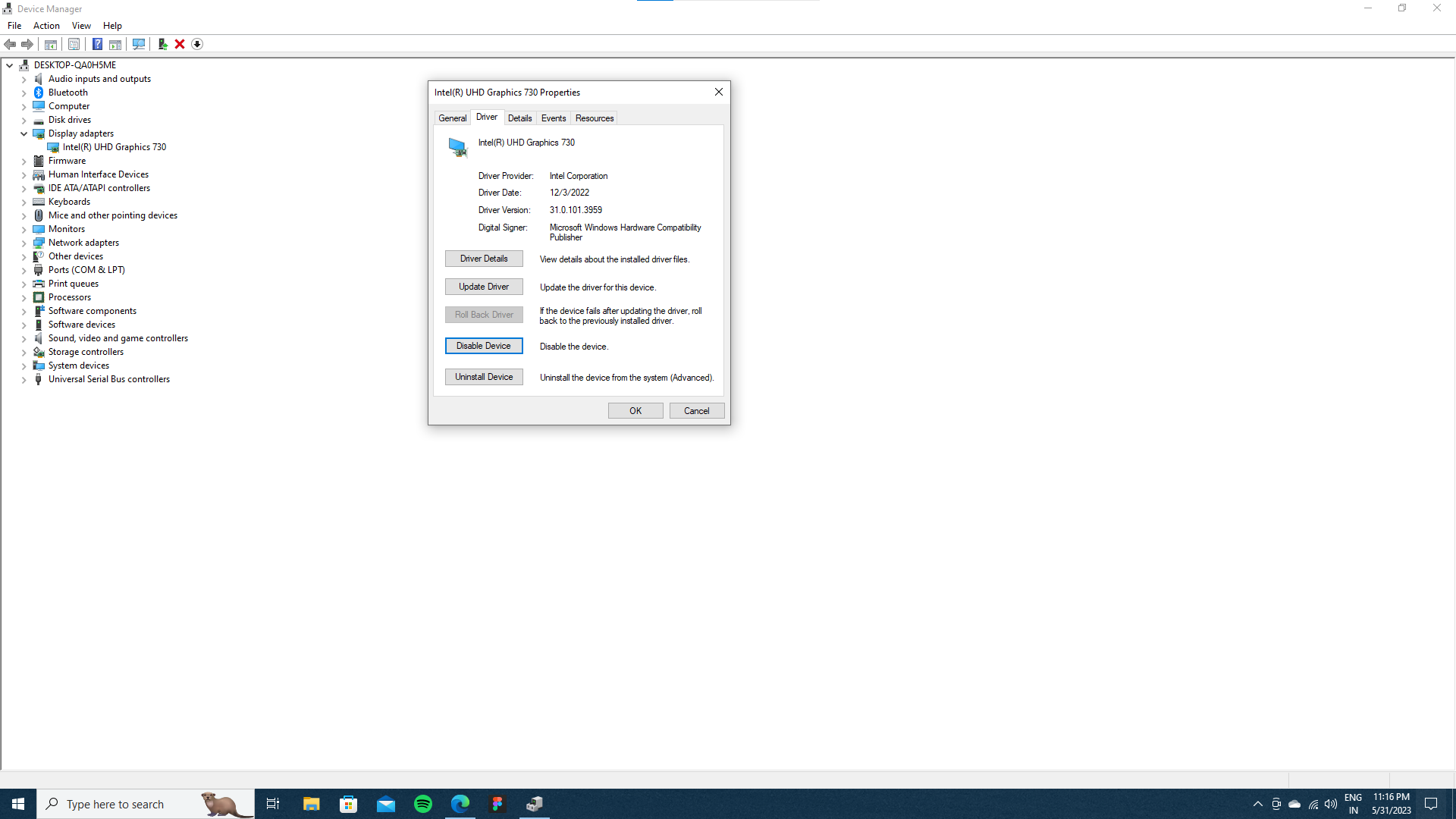Click the Driver Details button
1456x819 pixels.
(484, 259)
